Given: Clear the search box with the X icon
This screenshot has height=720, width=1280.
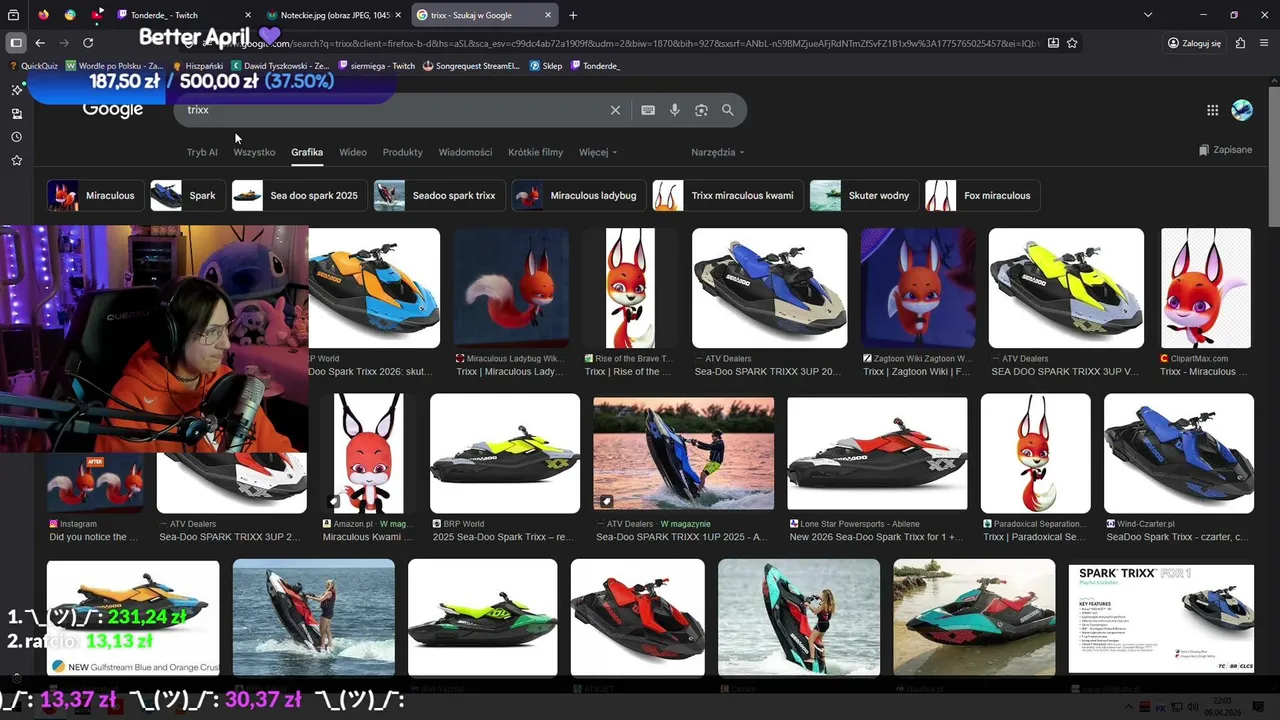Looking at the screenshot, I should [x=615, y=110].
